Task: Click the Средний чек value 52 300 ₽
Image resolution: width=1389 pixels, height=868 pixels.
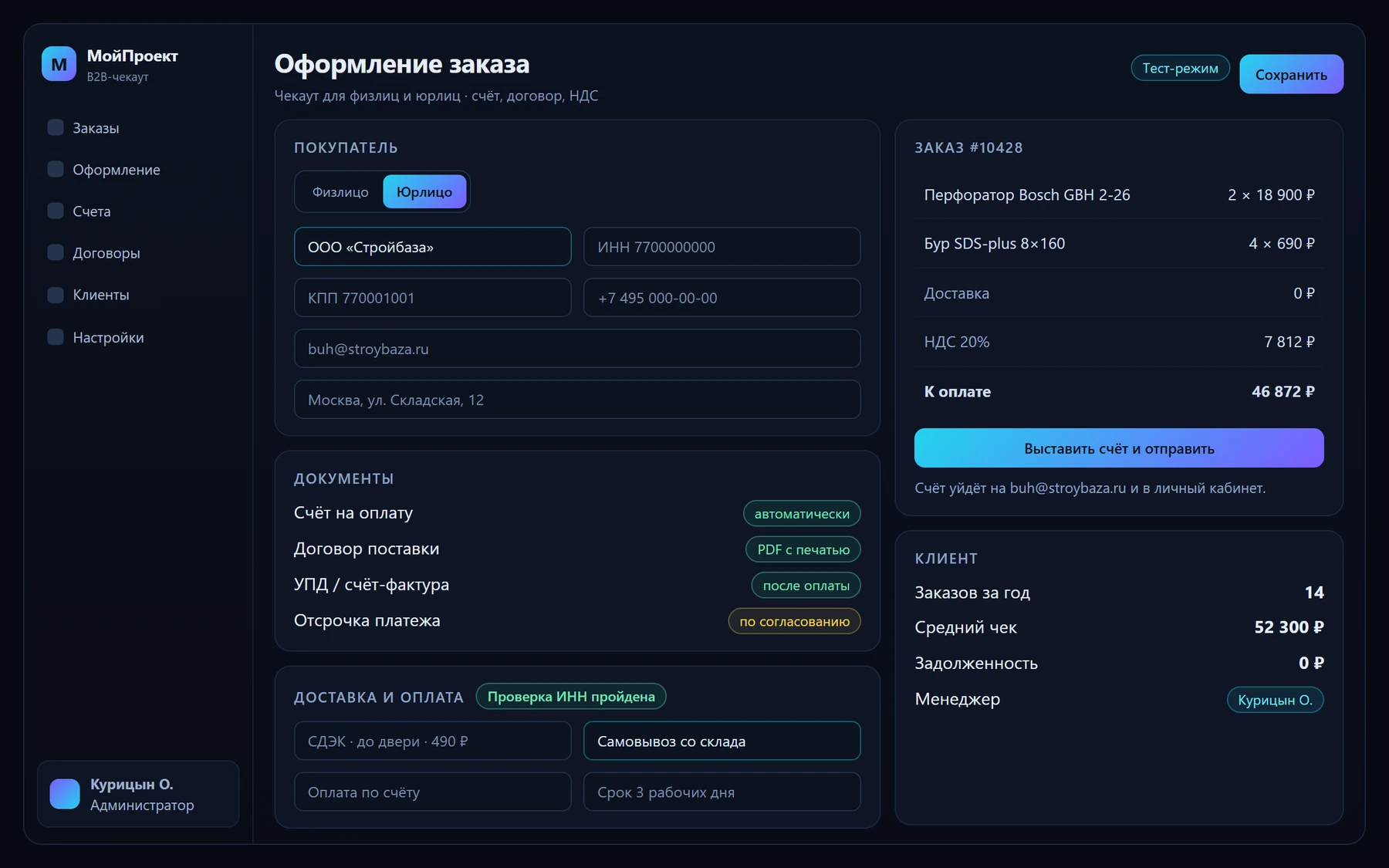Action: point(1289,627)
